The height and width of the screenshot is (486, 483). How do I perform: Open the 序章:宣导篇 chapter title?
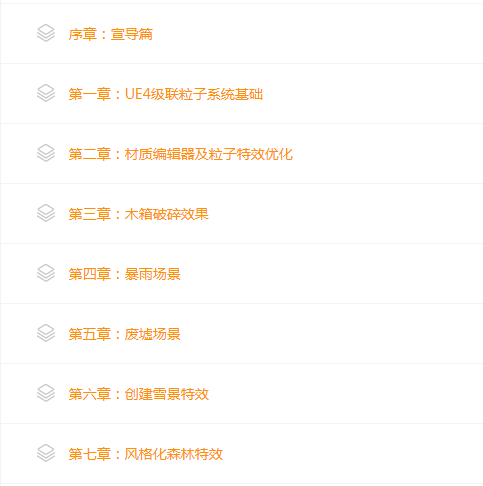coord(111,34)
